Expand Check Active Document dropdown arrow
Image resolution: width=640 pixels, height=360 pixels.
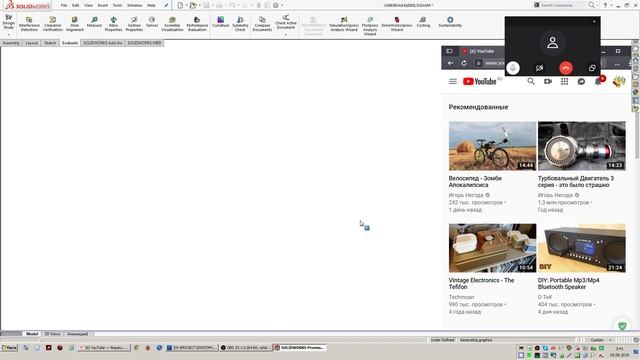pyautogui.click(x=286, y=35)
